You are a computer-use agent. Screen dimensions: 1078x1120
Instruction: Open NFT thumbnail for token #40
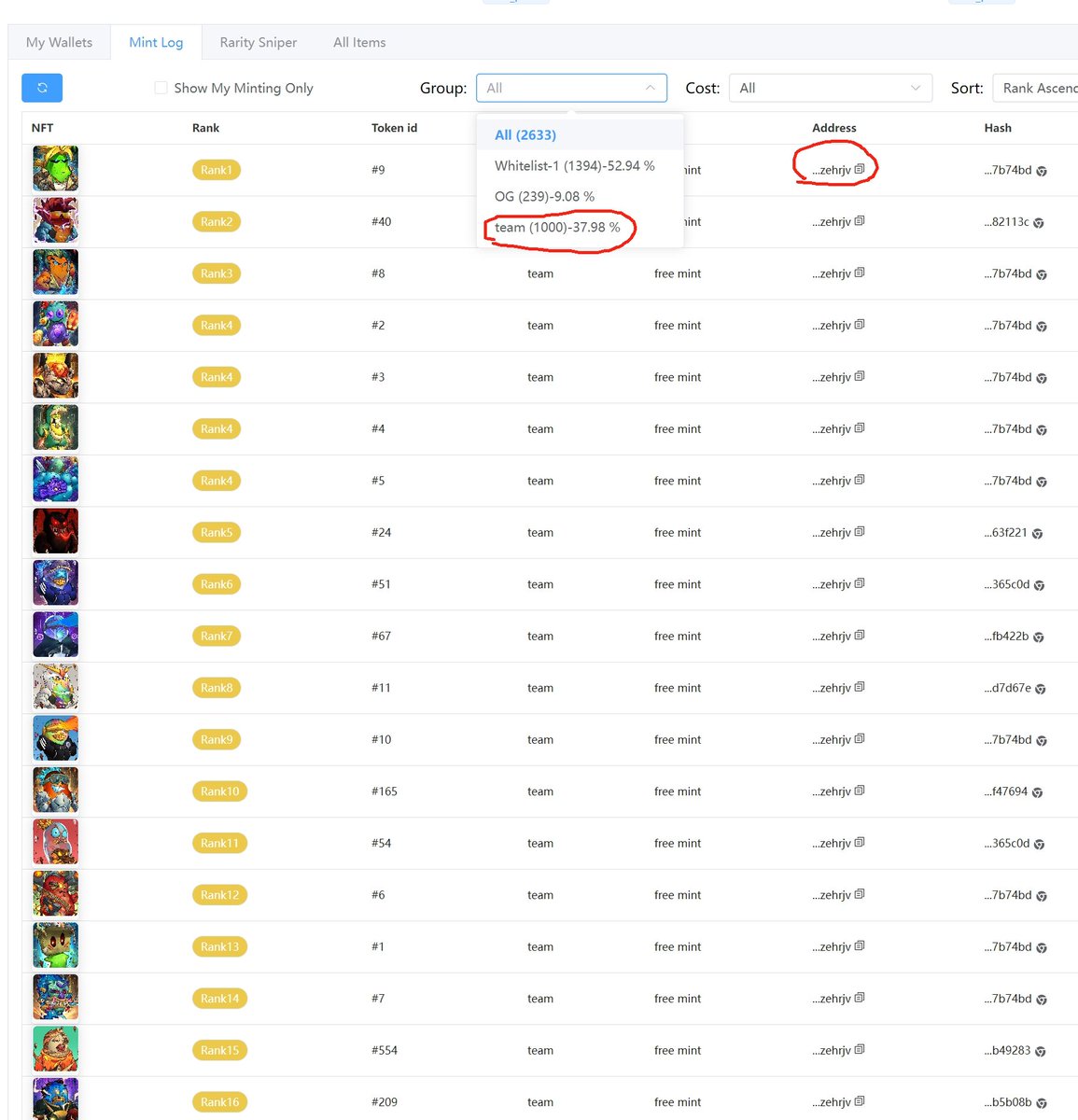tap(56, 220)
